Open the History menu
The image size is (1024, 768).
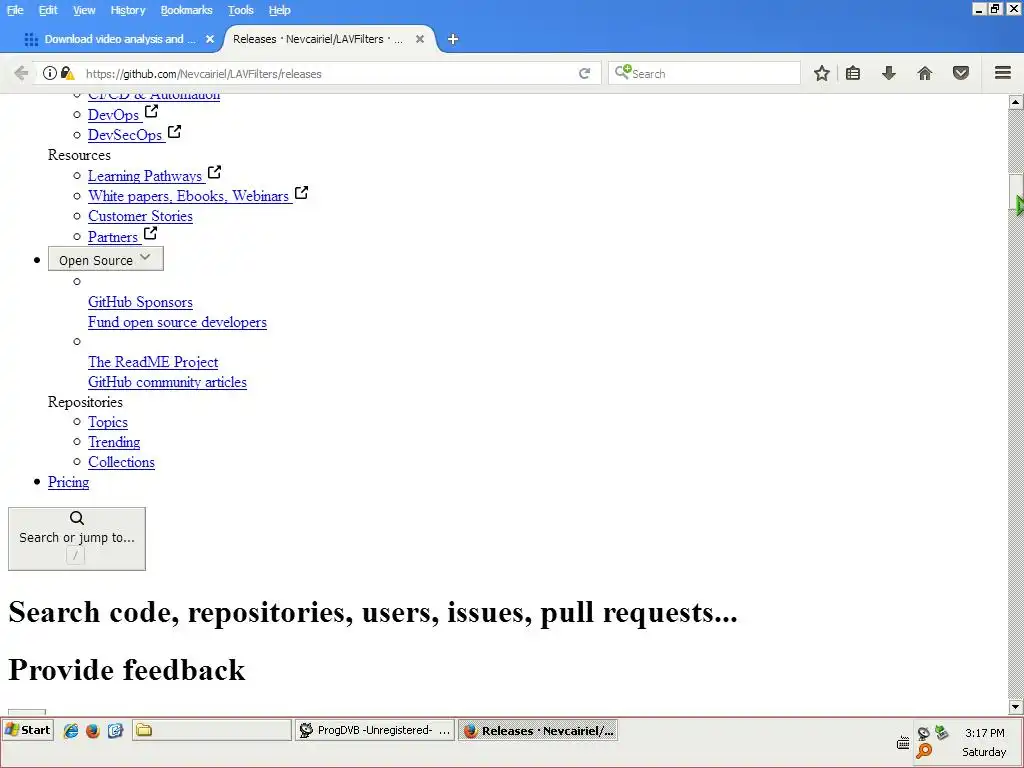[x=128, y=10]
